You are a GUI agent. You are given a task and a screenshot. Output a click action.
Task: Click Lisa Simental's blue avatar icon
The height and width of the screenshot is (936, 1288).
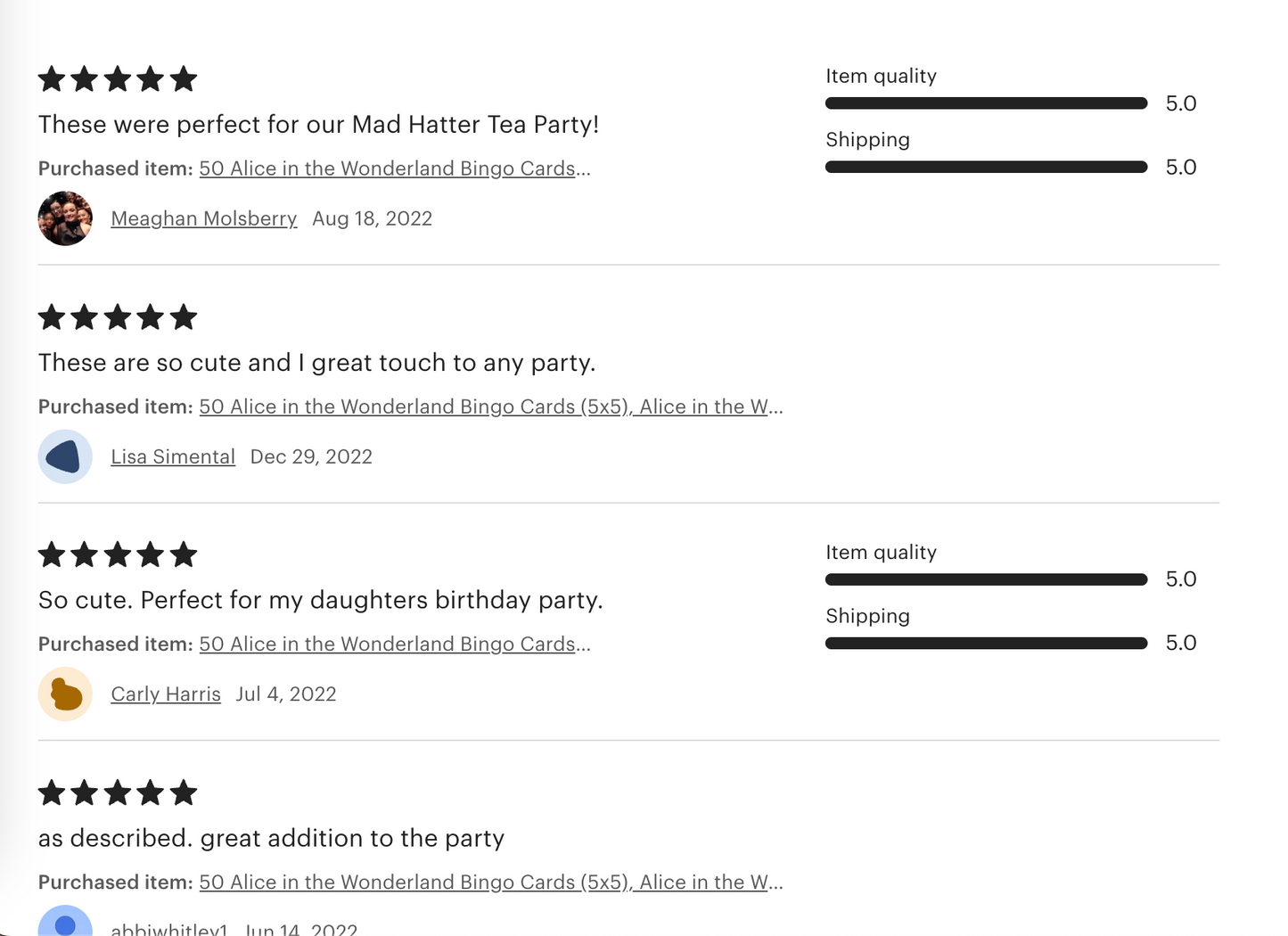65,456
